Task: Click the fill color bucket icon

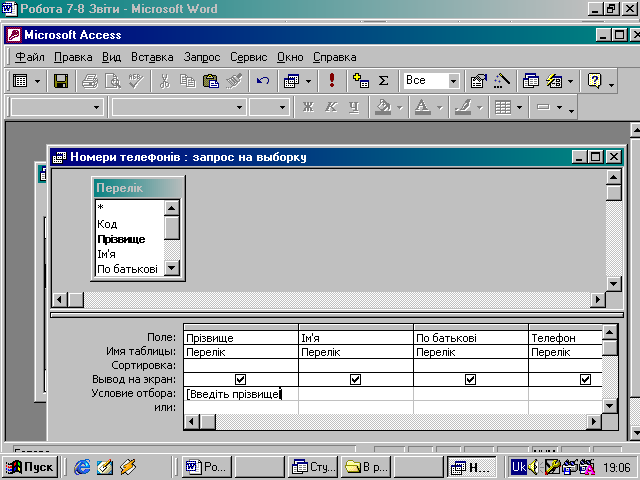Action: click(383, 107)
